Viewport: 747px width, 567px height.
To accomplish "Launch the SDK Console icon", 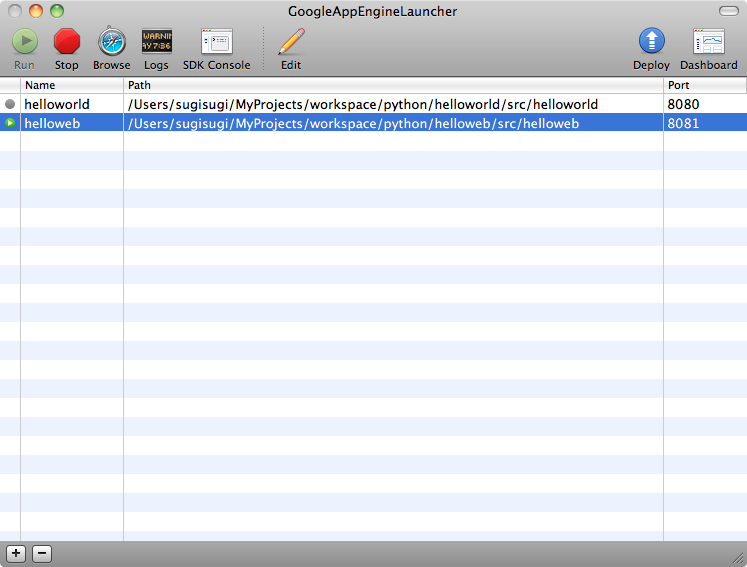I will coord(217,41).
